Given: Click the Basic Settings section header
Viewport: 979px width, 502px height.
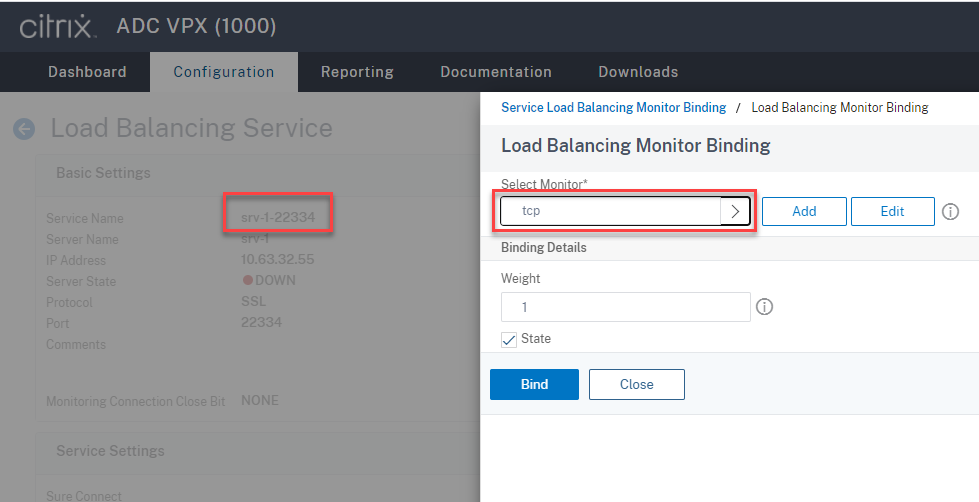Looking at the screenshot, I should [103, 173].
